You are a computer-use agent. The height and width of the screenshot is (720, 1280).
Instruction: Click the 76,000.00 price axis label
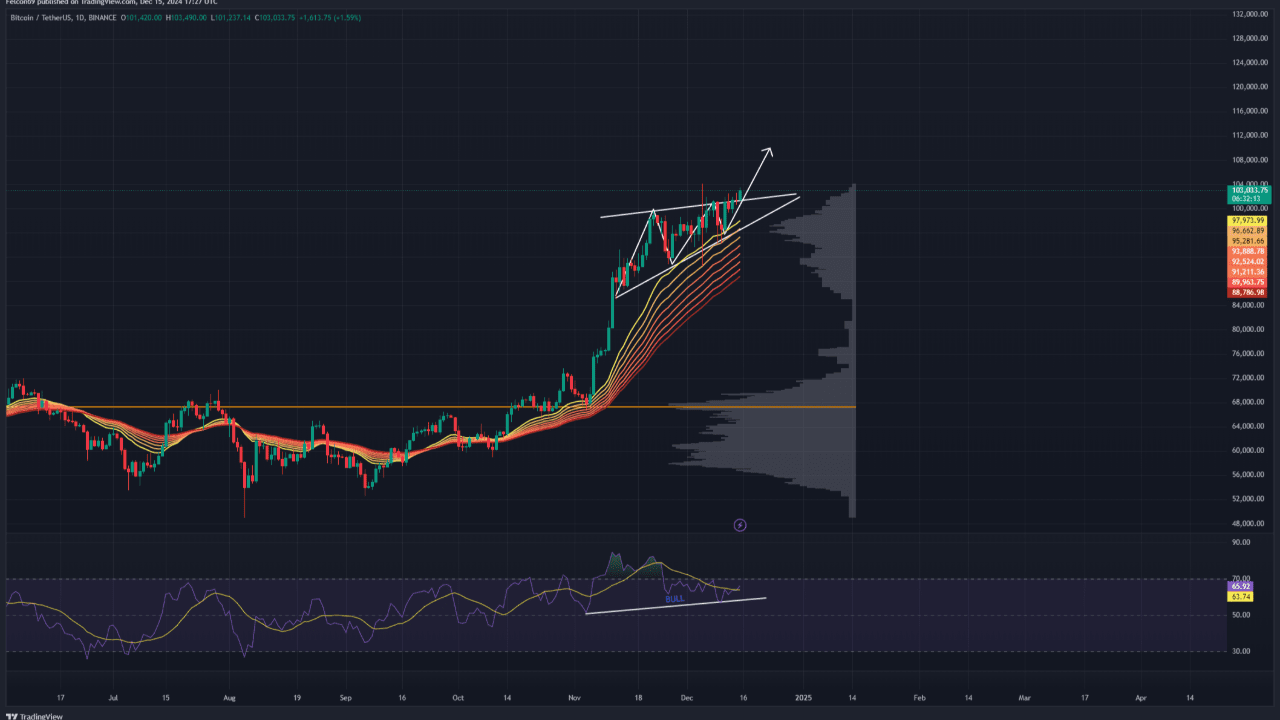coord(1249,353)
